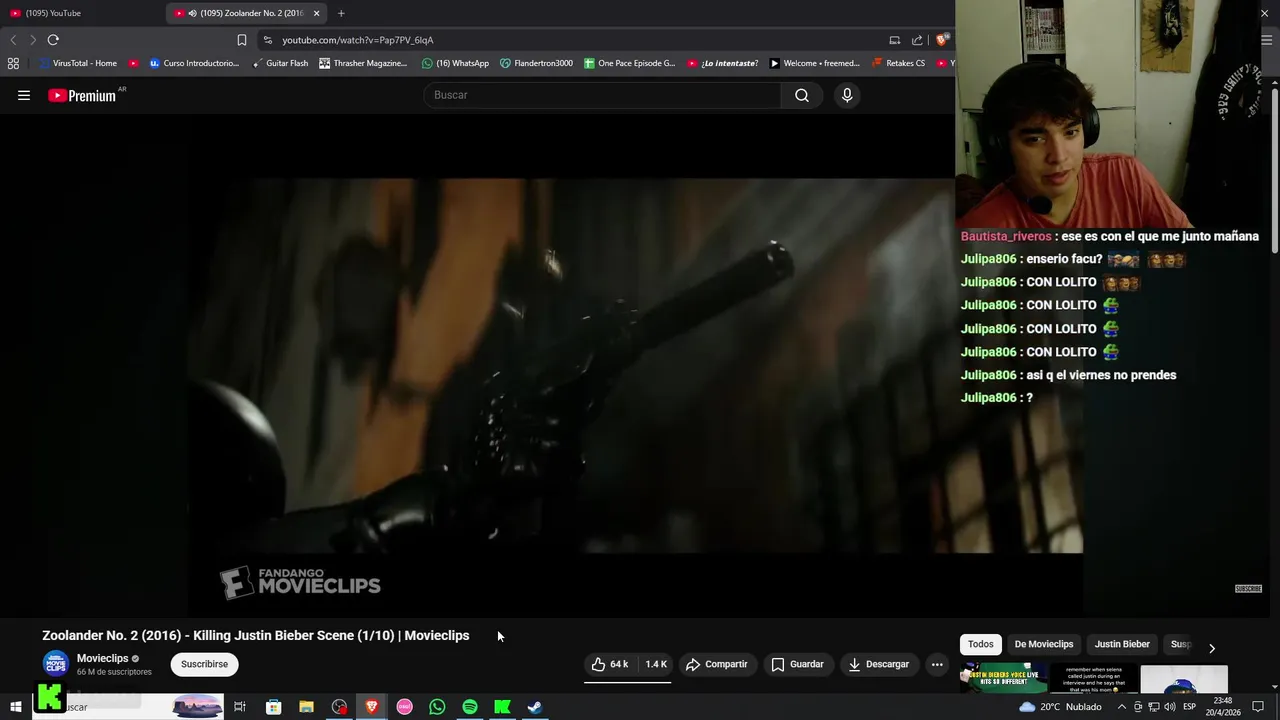Open new browser tab with plus

(x=341, y=13)
